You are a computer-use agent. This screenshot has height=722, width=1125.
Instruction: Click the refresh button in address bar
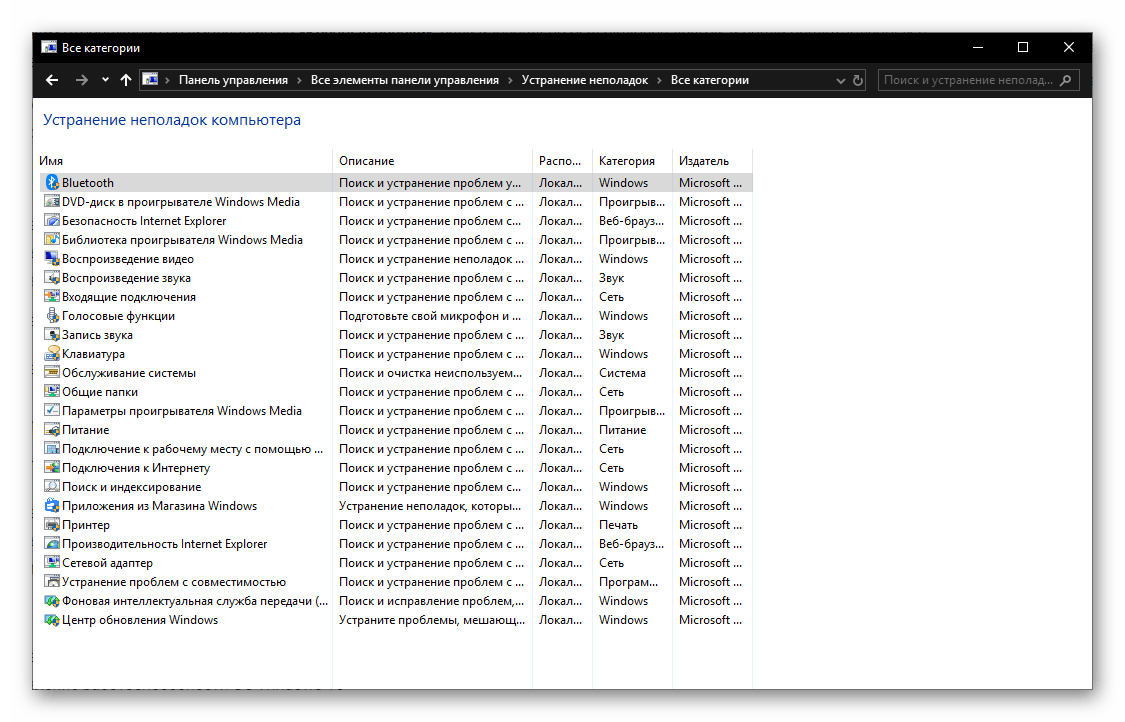(857, 80)
